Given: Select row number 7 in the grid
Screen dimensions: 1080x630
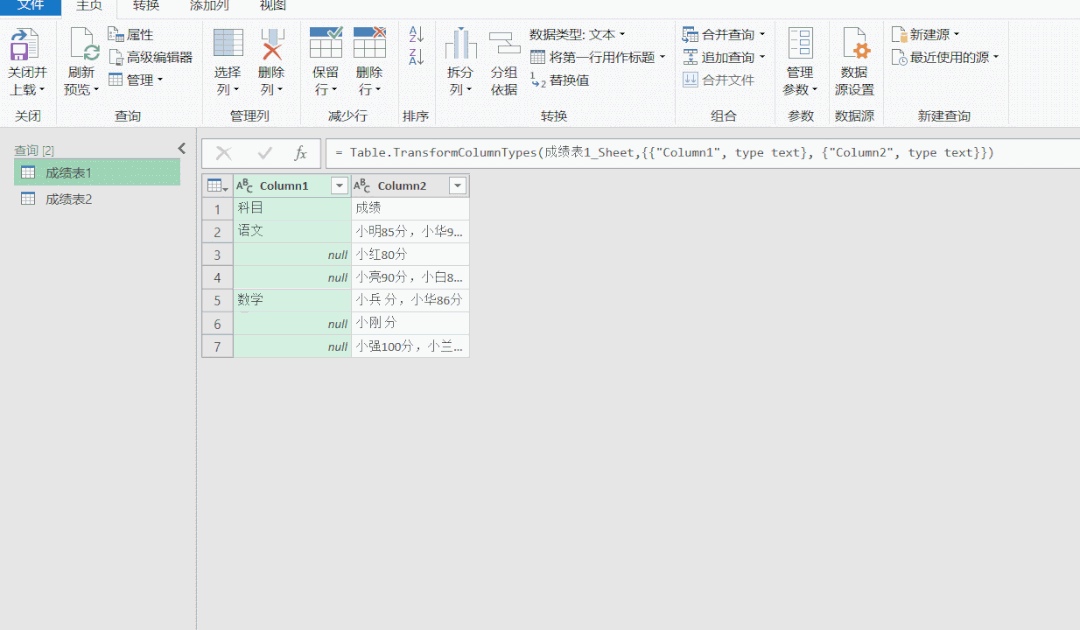Looking at the screenshot, I should [217, 346].
